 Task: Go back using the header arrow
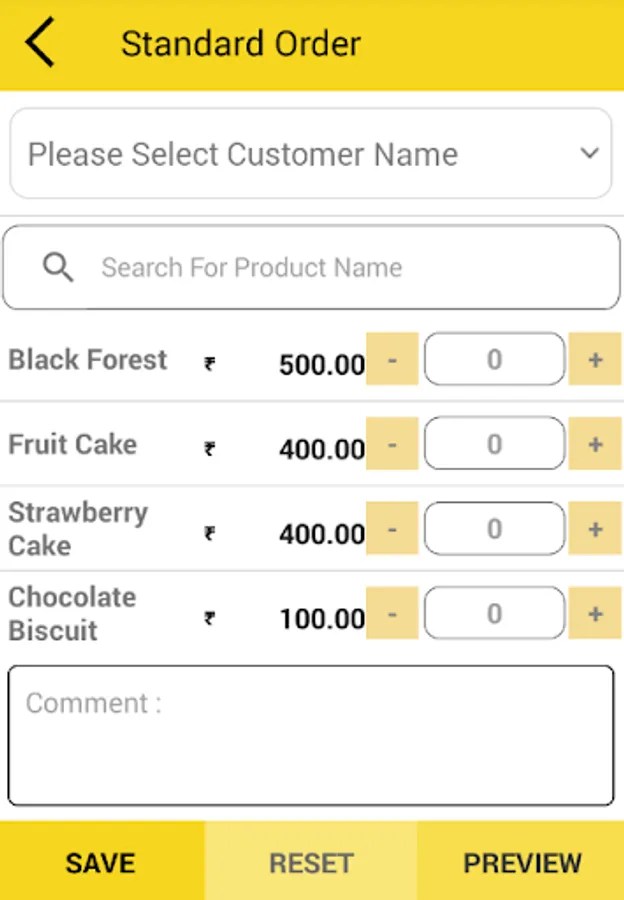40,42
